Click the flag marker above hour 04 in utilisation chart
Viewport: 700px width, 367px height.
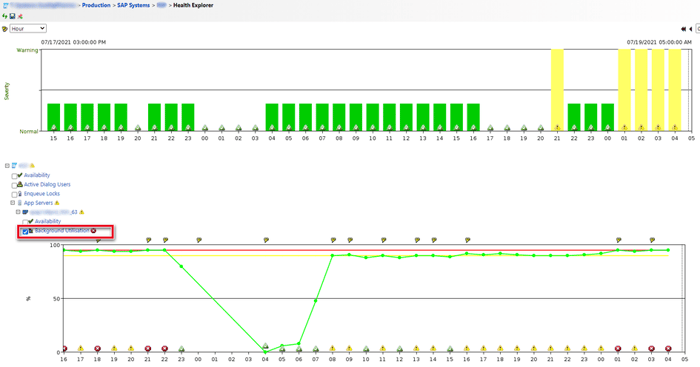(x=266, y=240)
